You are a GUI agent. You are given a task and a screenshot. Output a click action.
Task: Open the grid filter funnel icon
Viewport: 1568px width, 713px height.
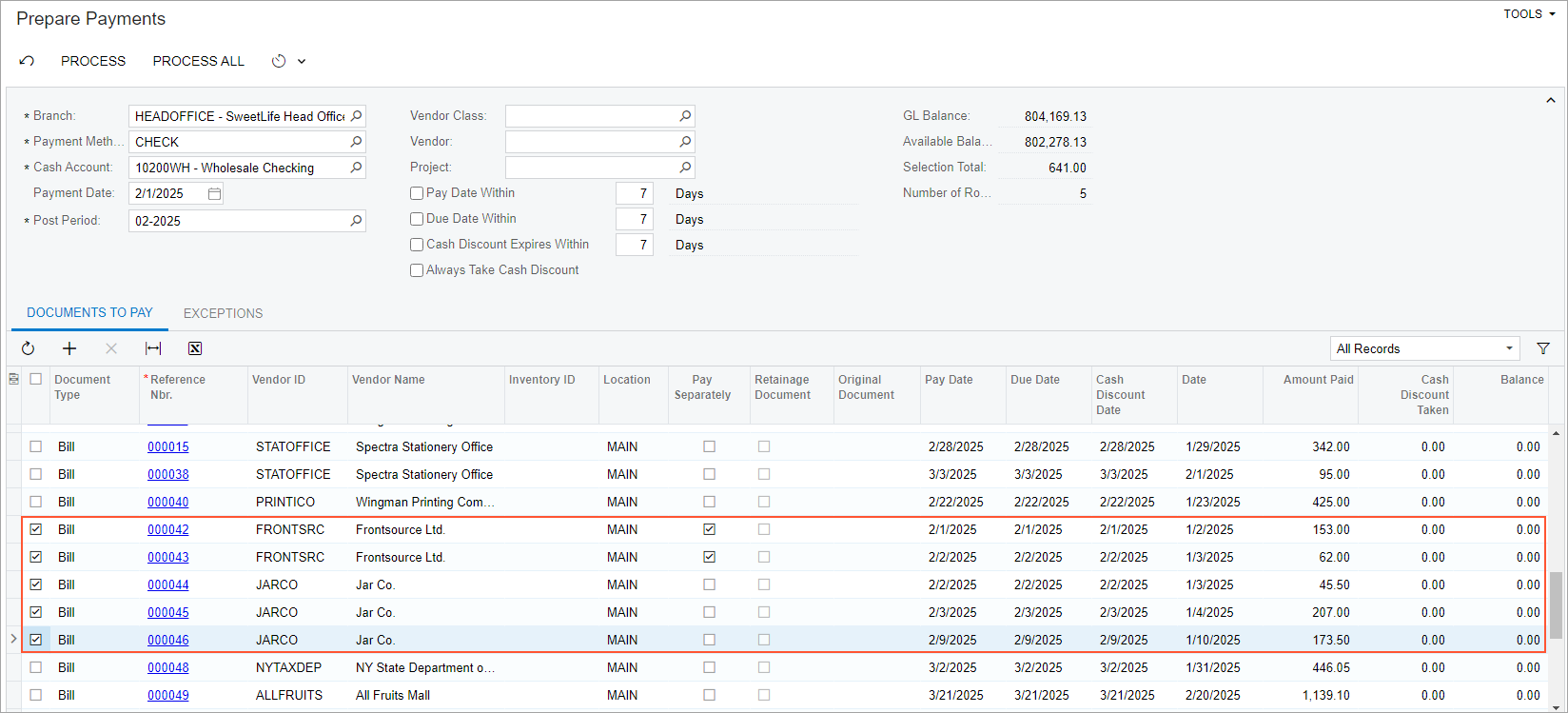(1543, 348)
